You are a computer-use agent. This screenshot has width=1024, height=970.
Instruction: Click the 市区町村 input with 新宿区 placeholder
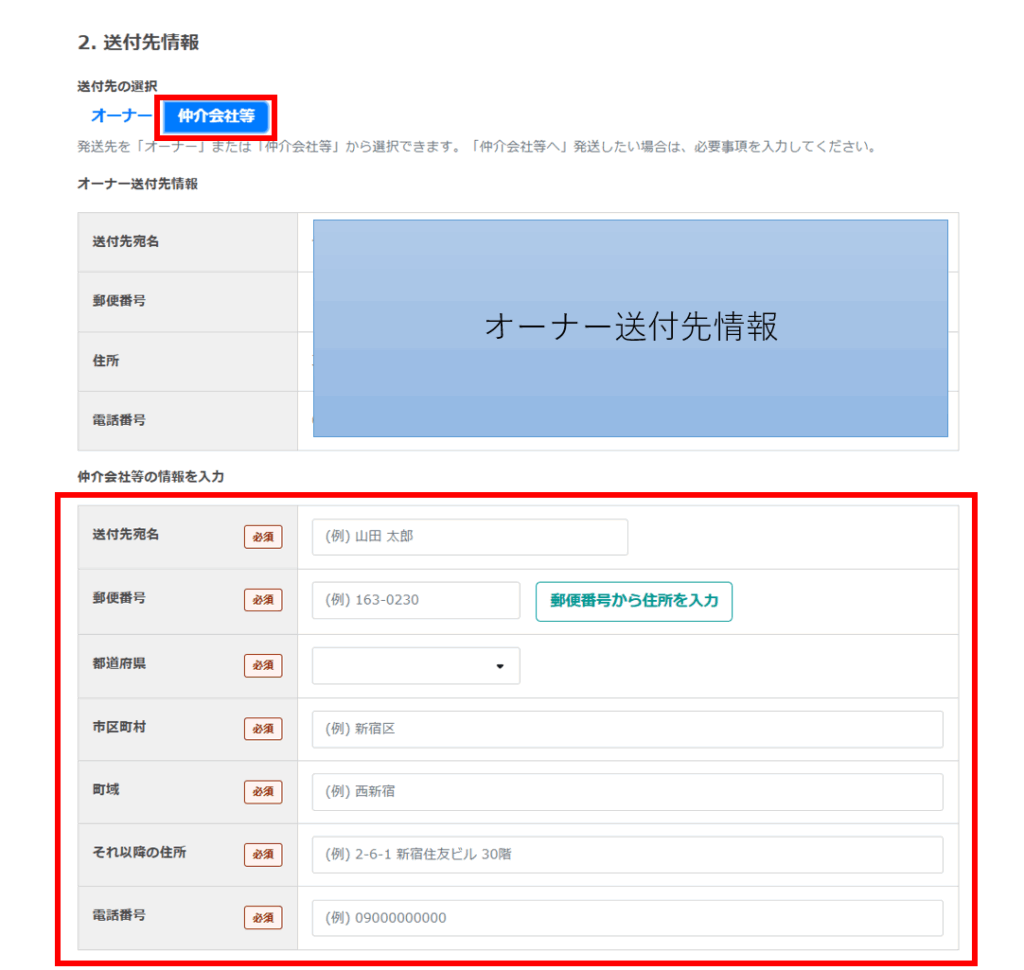point(627,729)
